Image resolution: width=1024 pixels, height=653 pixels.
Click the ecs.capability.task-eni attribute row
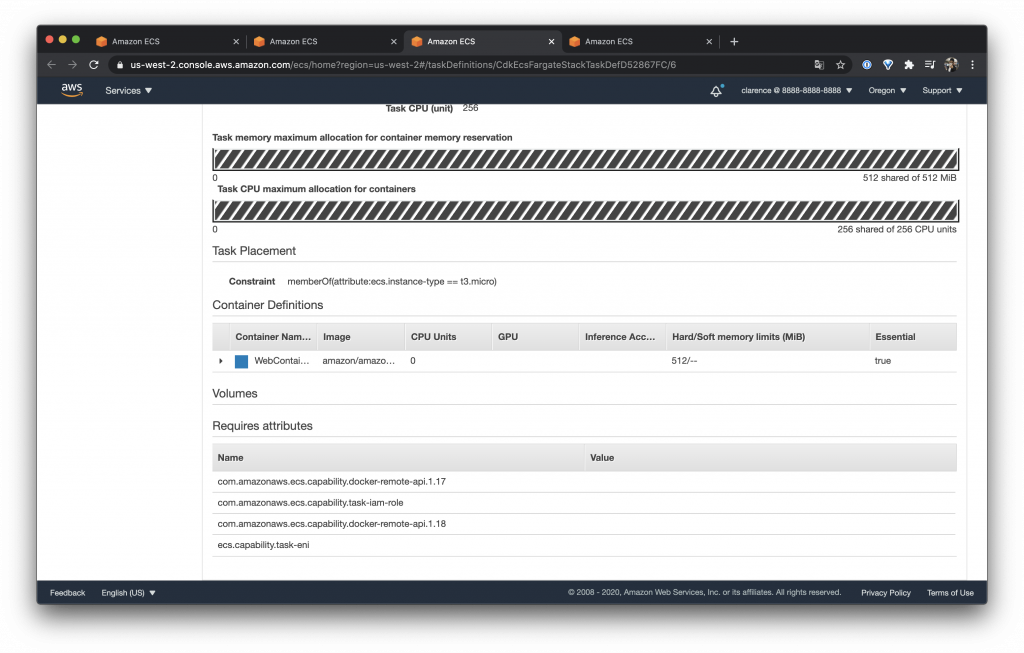pos(584,545)
